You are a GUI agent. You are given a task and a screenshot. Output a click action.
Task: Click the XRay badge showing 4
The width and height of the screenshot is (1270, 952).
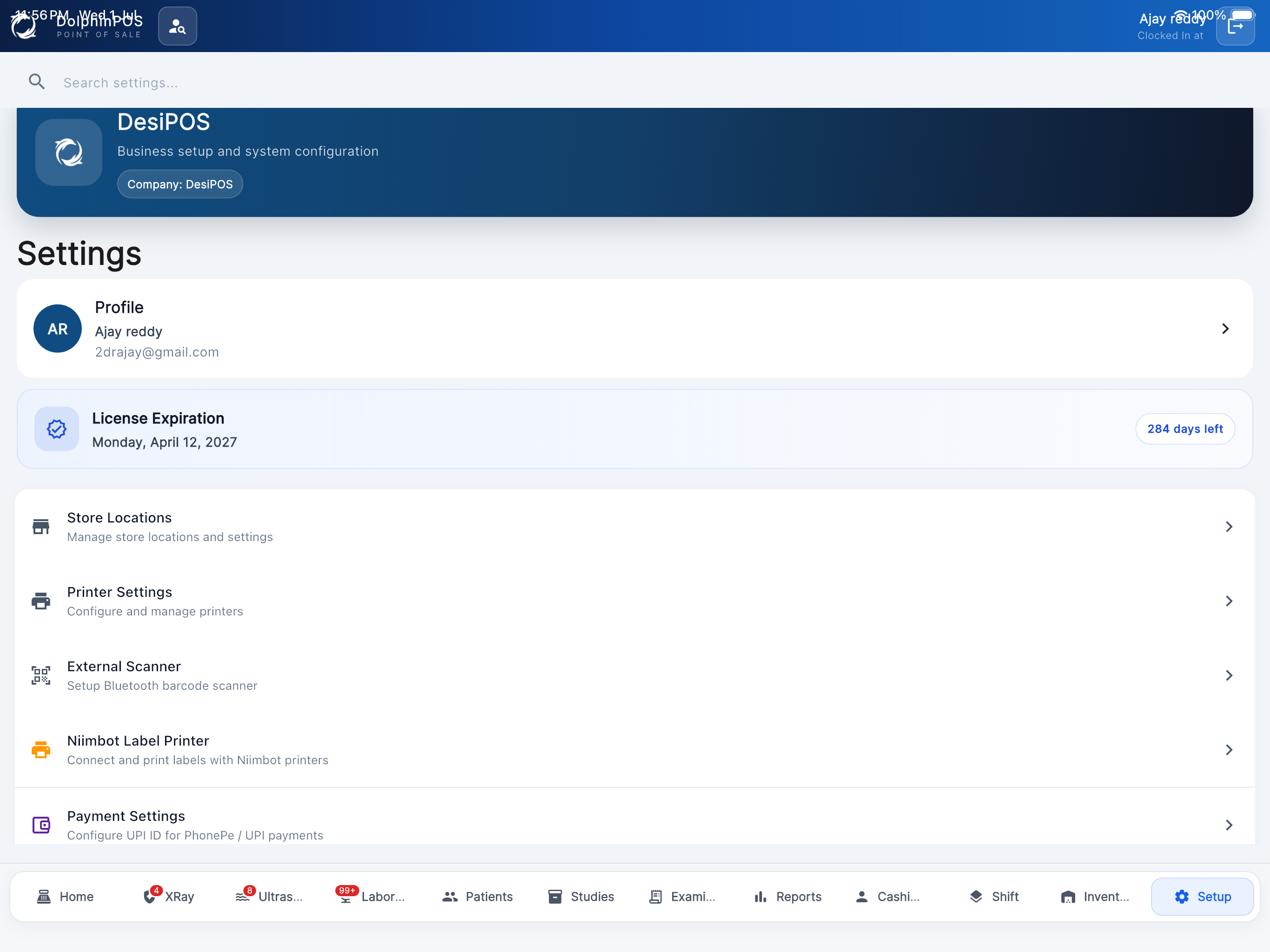coord(156,891)
